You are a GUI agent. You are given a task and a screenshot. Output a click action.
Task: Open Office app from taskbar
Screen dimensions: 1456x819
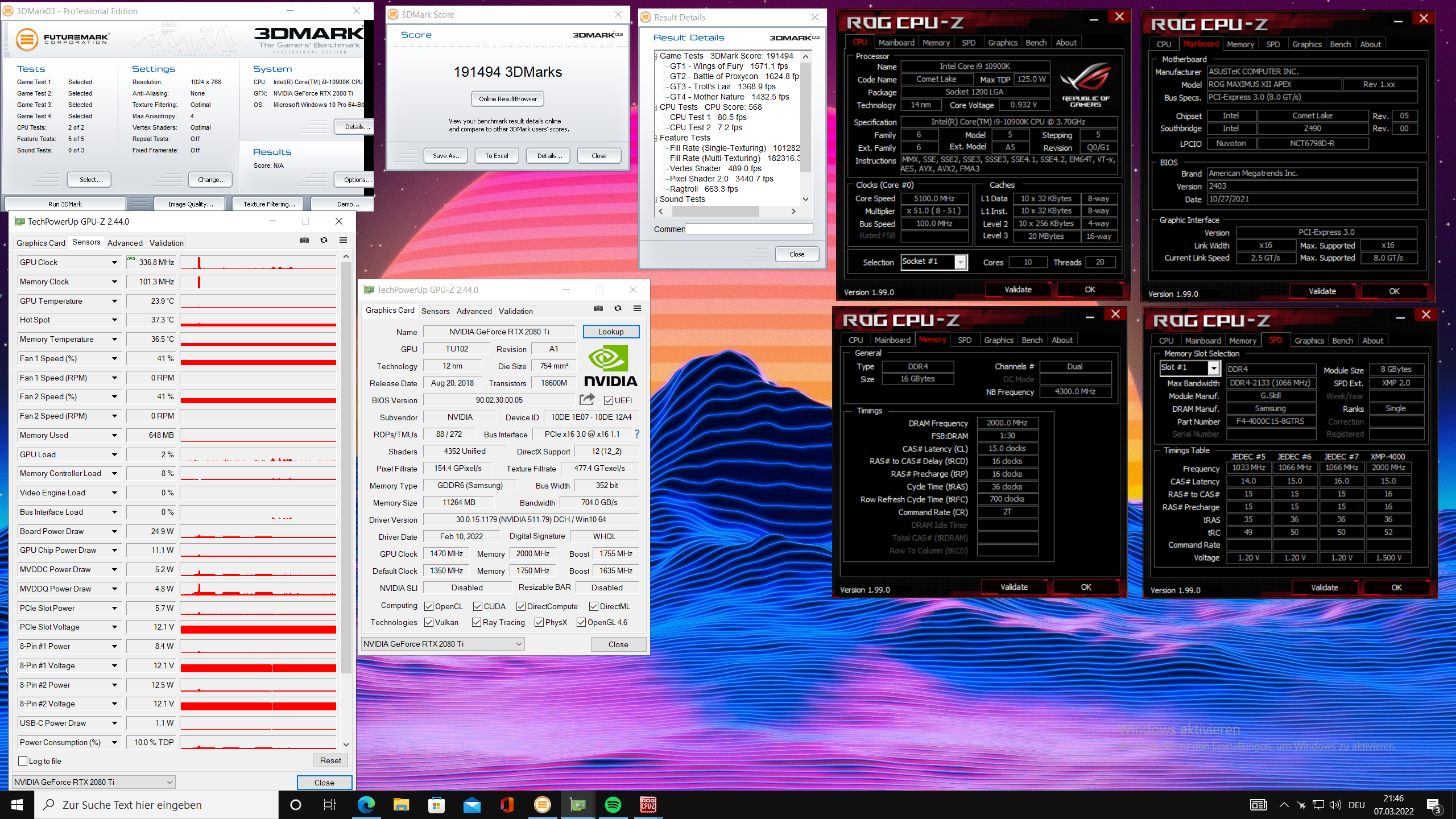click(507, 805)
